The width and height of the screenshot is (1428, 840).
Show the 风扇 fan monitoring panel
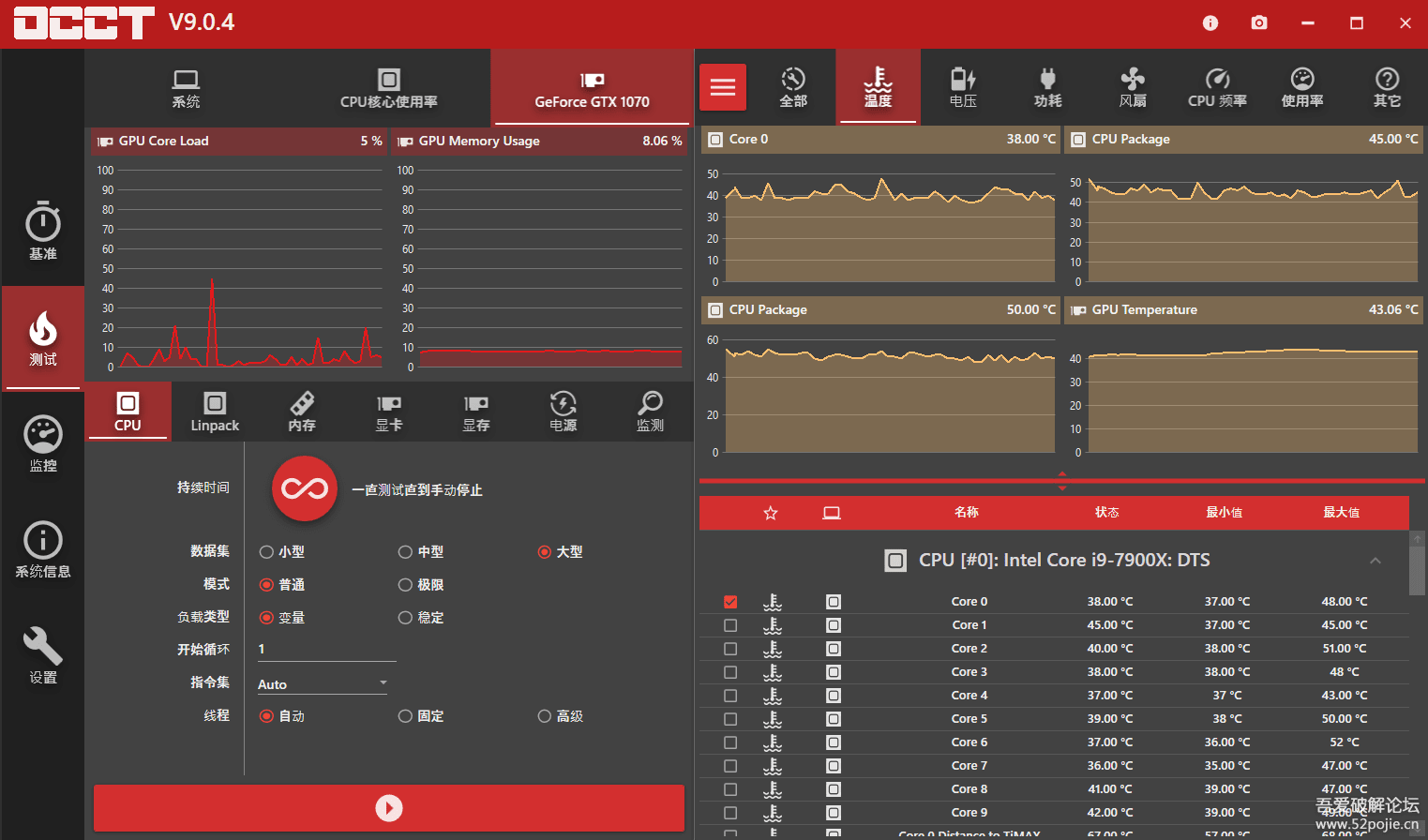[x=1132, y=86]
